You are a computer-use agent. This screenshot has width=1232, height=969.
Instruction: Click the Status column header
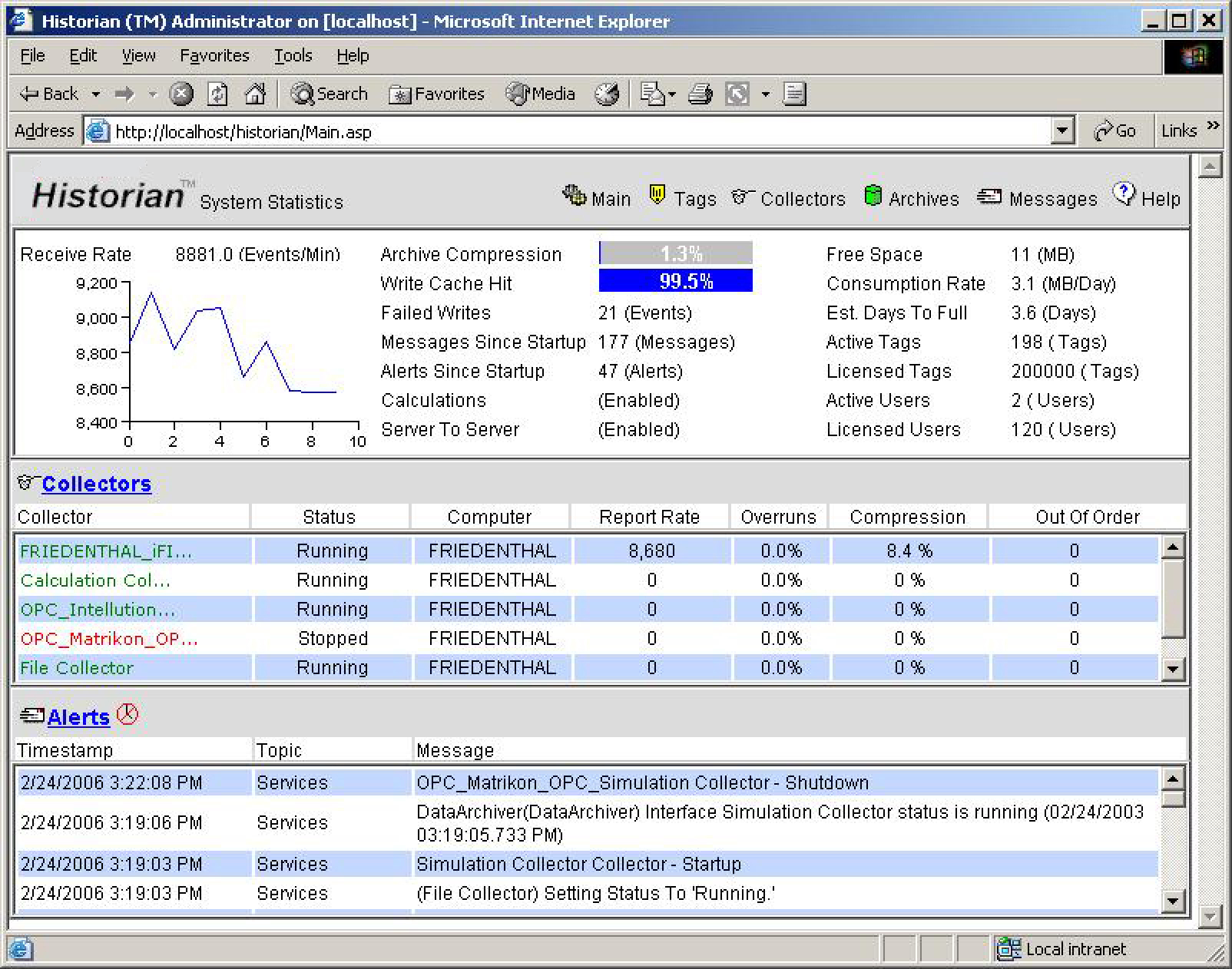coord(329,518)
